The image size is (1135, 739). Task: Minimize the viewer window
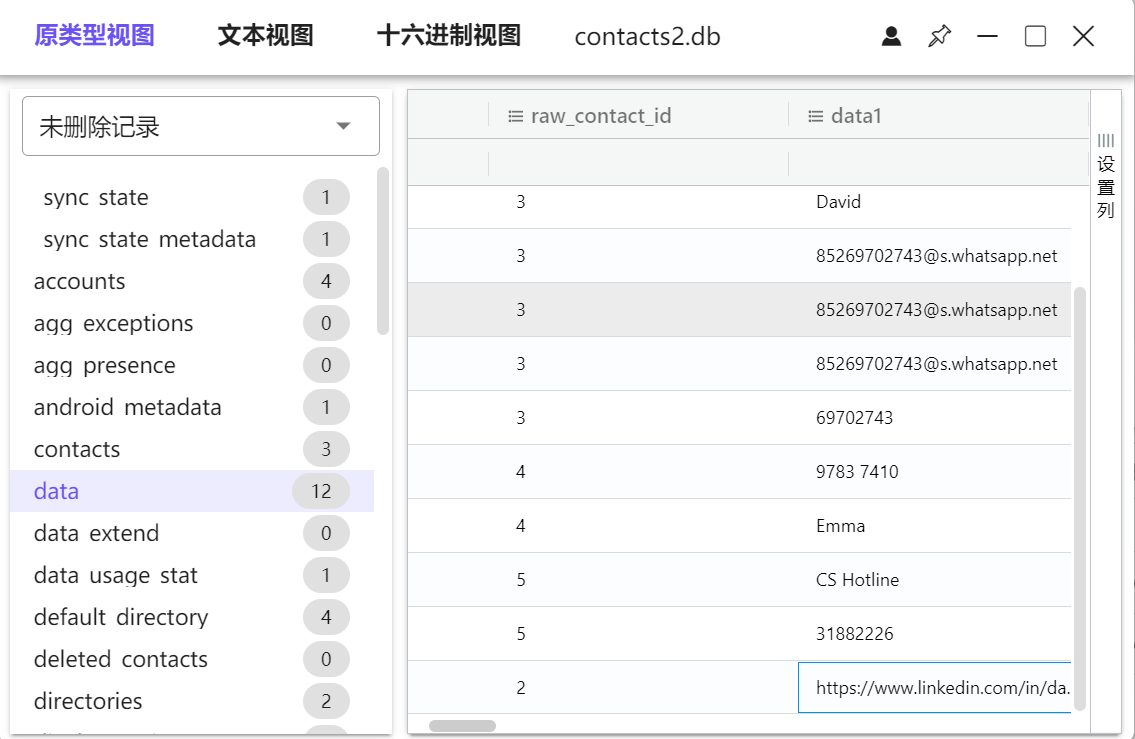tap(988, 37)
